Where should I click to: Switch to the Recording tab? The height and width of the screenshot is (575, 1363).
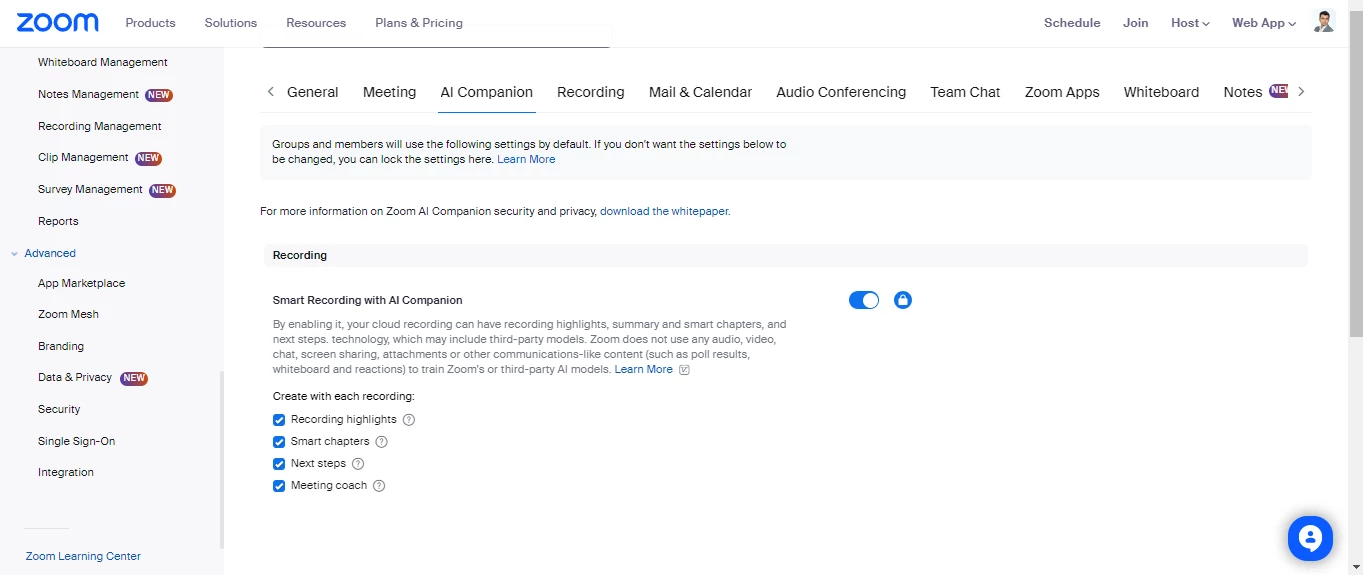[x=591, y=92]
